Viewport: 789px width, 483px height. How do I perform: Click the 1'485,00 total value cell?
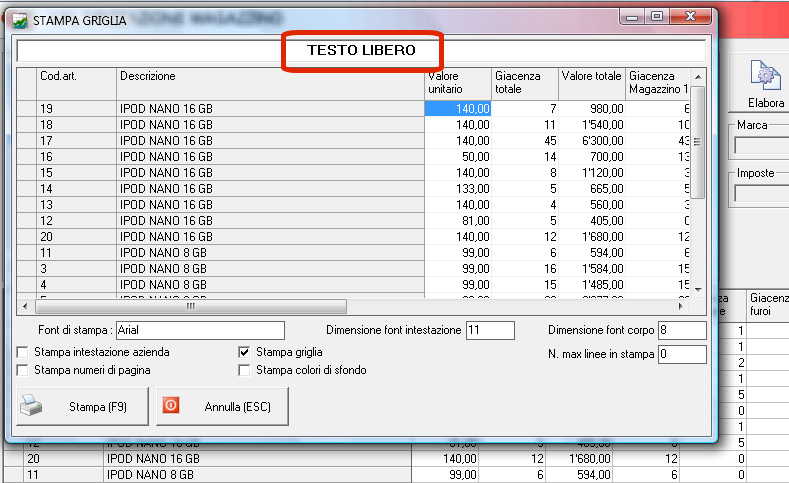591,285
